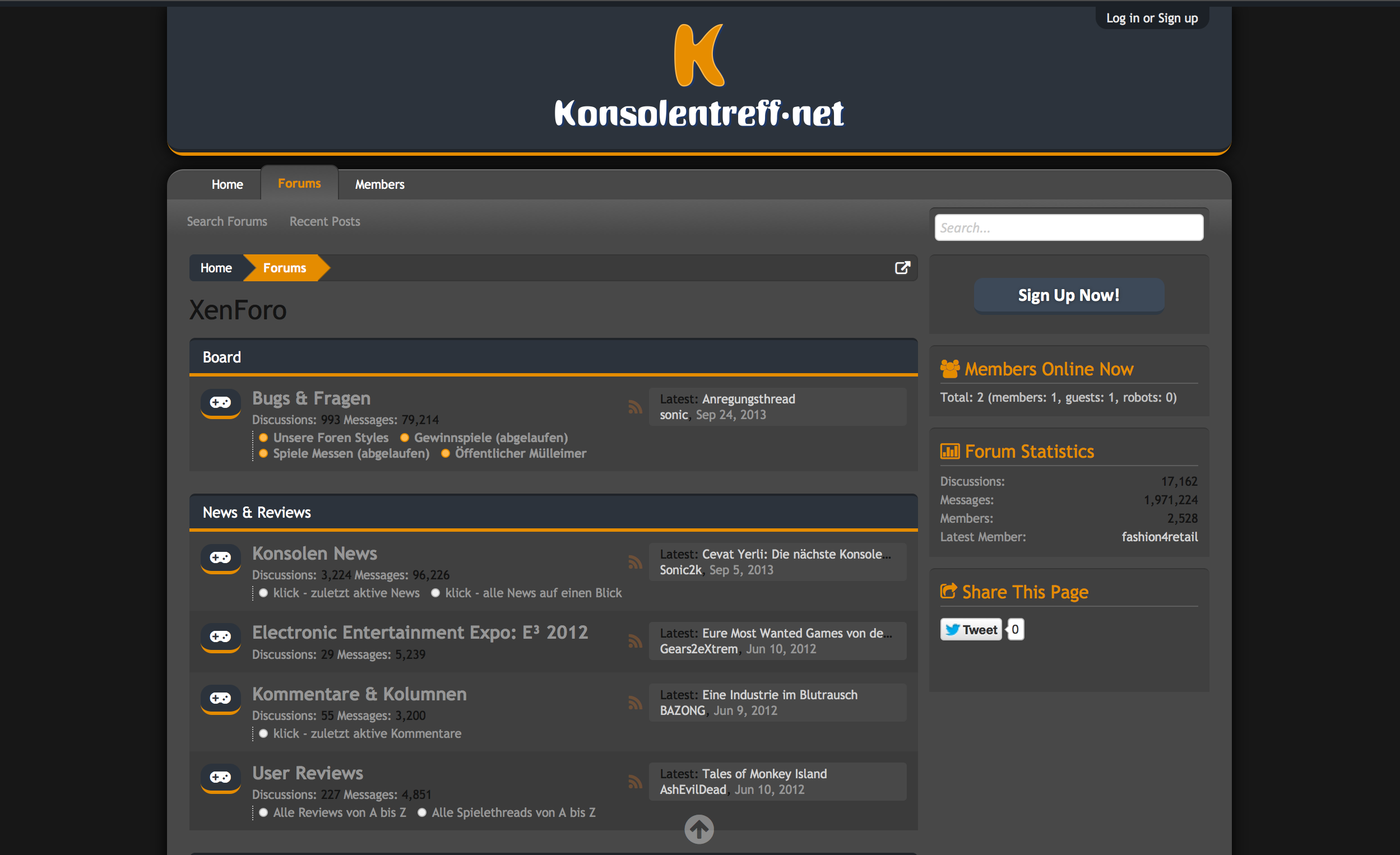Click the Members Online Now people icon
Screen dimensions: 1400x855
coord(949,369)
